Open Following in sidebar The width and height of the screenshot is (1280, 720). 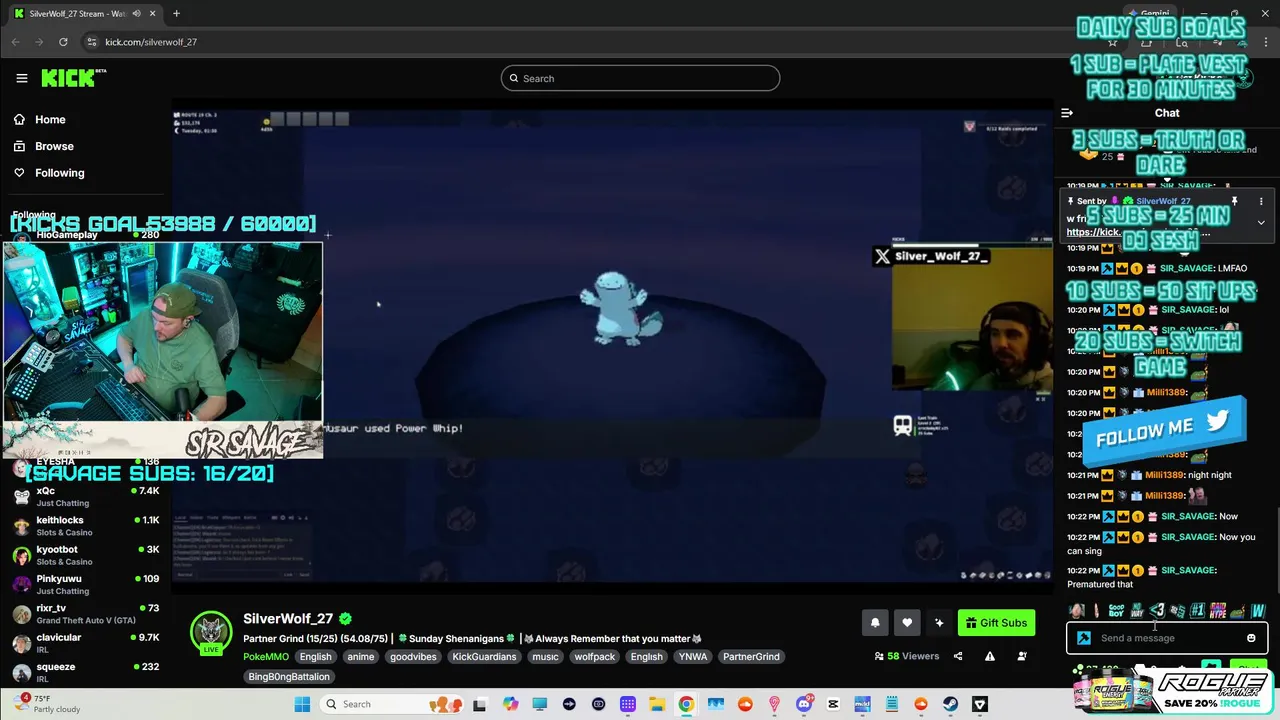click(x=48, y=173)
